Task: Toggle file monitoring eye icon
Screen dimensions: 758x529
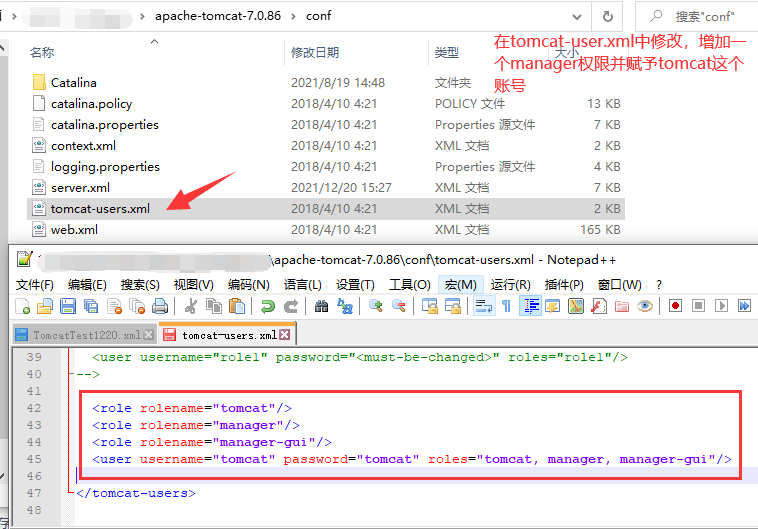Action: point(645,306)
